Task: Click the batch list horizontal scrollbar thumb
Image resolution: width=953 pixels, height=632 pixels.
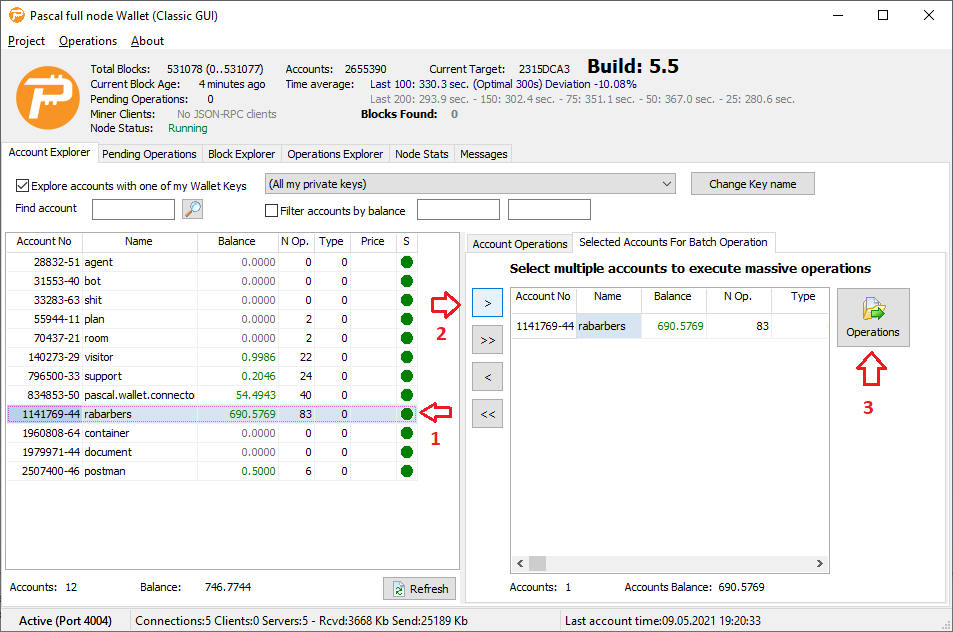Action: point(537,563)
